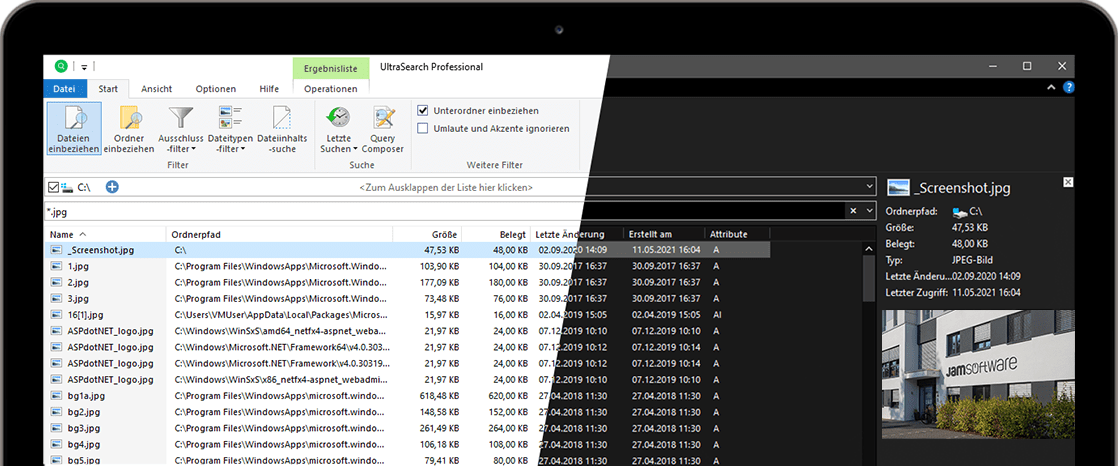The height and width of the screenshot is (466, 1118).
Task: Click the 618,48 KB size cell
Action: point(440,395)
